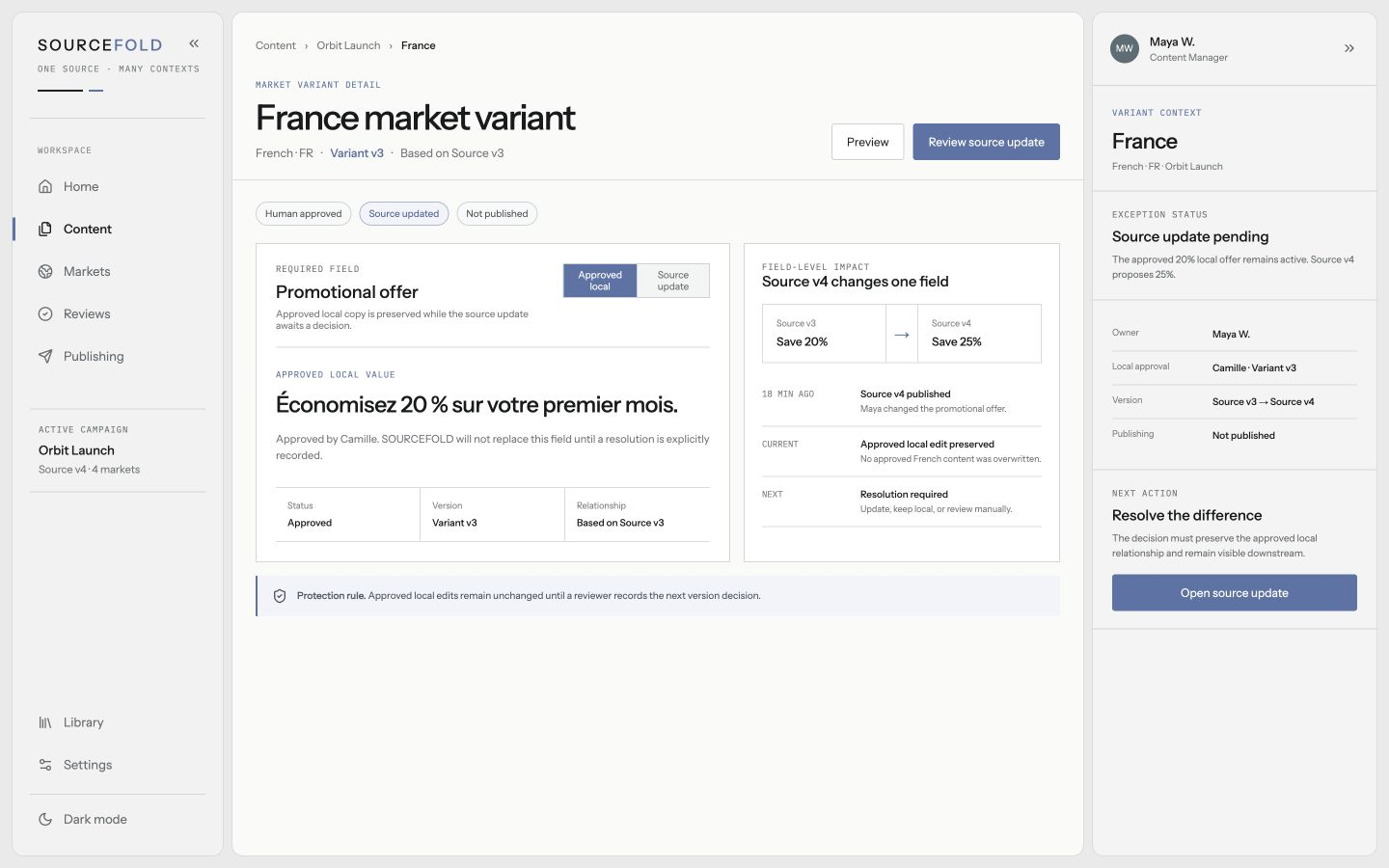1389x868 pixels.
Task: Open the Publishing section
Action: (118, 356)
